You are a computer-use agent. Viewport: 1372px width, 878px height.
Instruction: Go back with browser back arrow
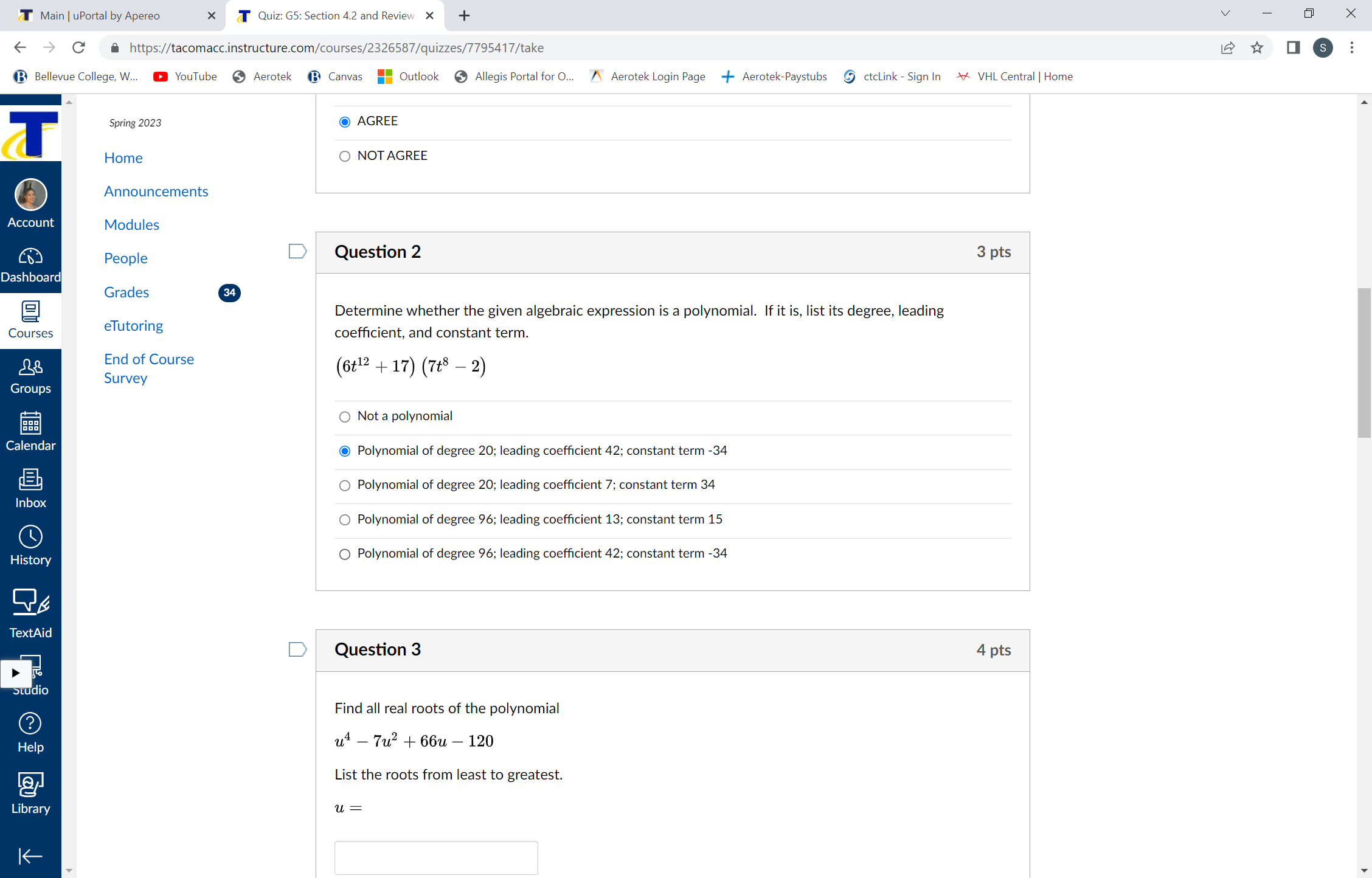click(x=20, y=47)
